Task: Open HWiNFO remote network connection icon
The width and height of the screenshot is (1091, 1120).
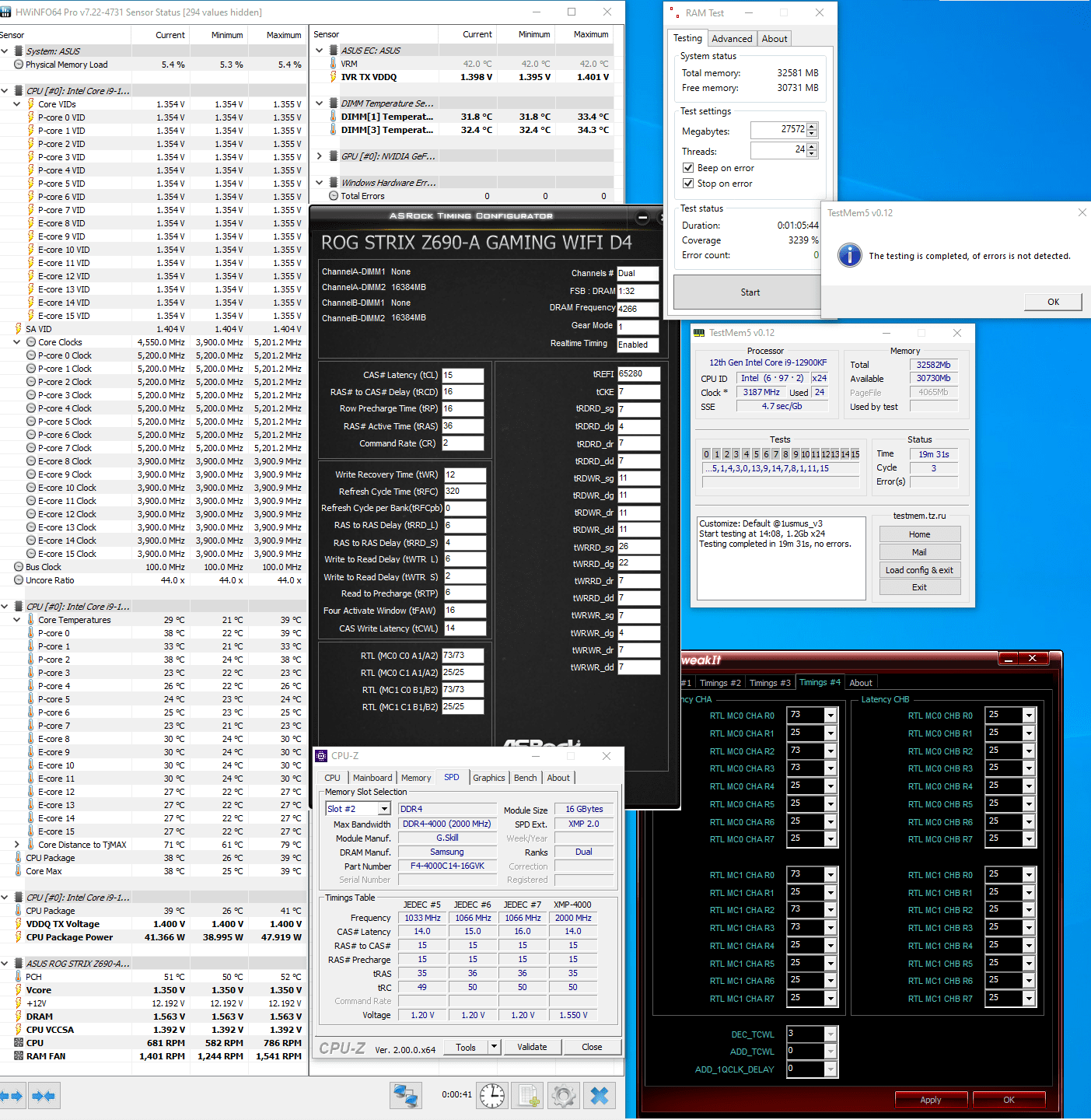Action: 406,1096
